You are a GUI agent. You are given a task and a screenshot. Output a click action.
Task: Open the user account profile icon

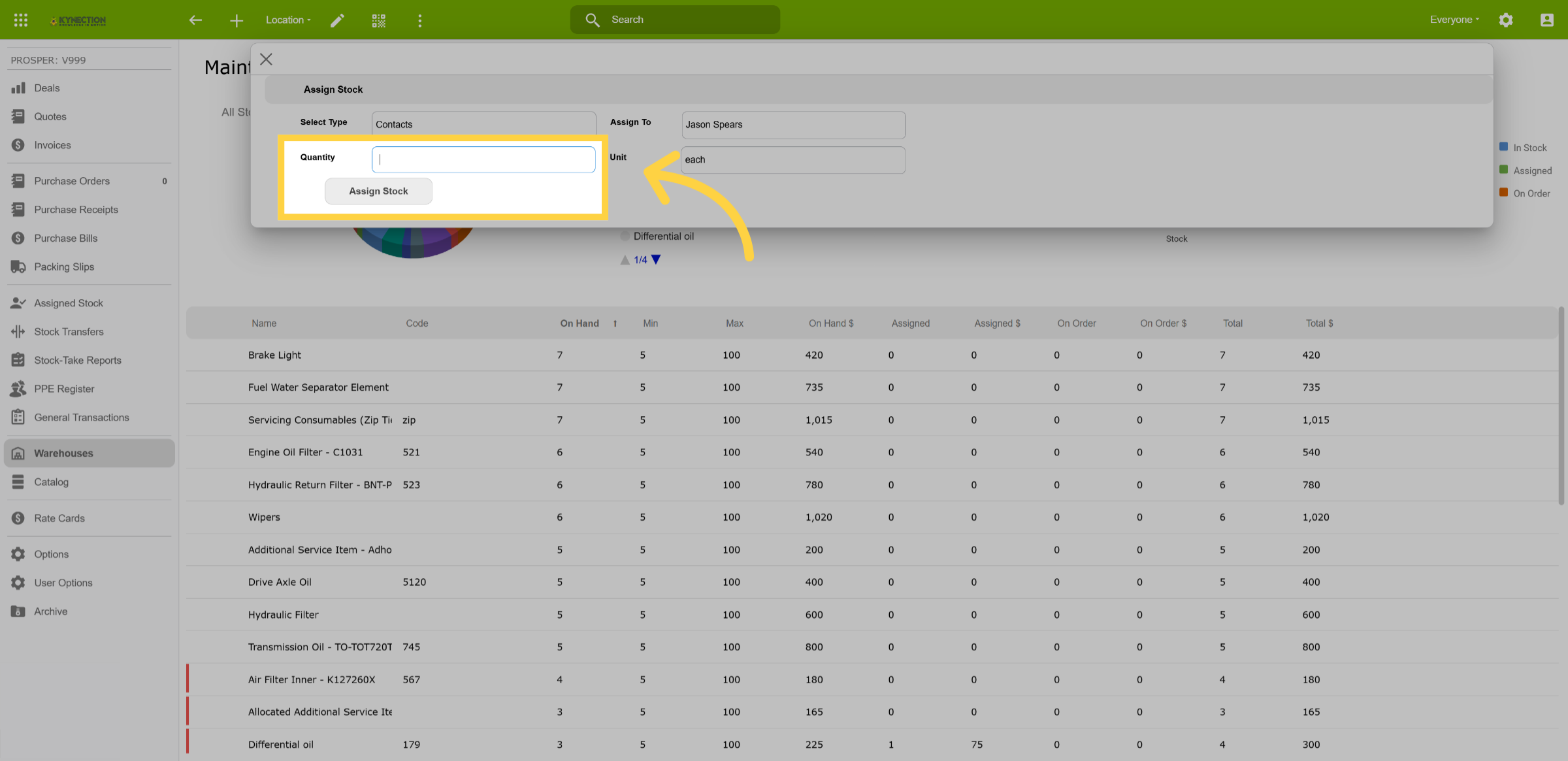pos(1547,20)
